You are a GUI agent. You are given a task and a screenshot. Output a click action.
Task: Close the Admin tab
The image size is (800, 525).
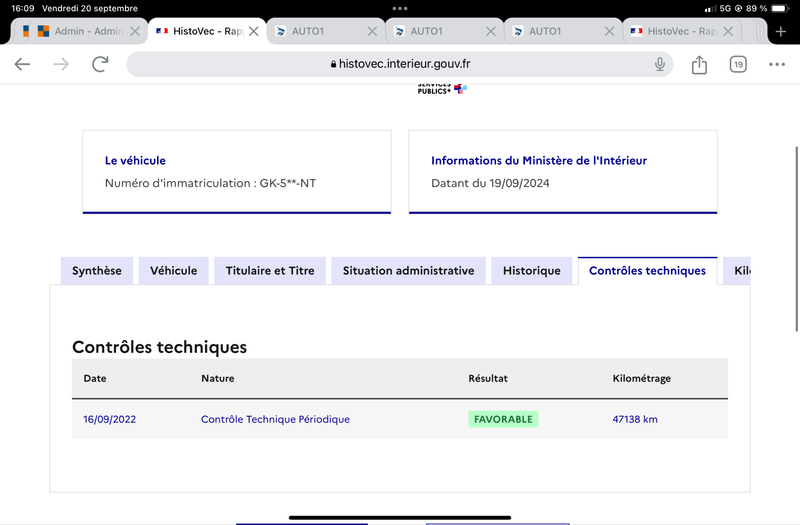click(x=135, y=32)
